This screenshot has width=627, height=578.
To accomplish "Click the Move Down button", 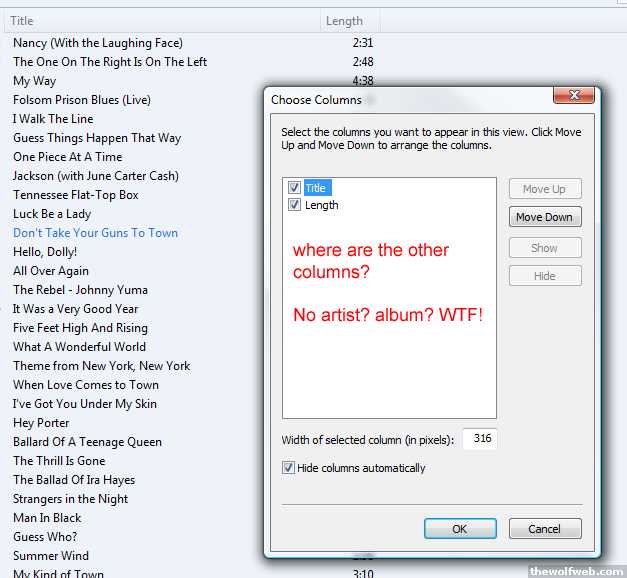I will tap(545, 217).
